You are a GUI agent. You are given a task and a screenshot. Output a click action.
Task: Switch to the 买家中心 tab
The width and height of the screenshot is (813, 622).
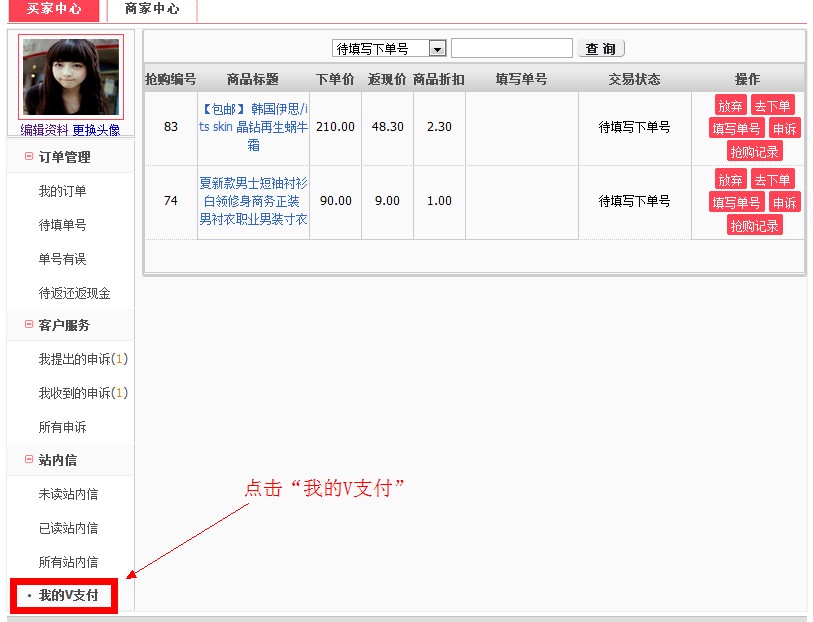click(54, 9)
